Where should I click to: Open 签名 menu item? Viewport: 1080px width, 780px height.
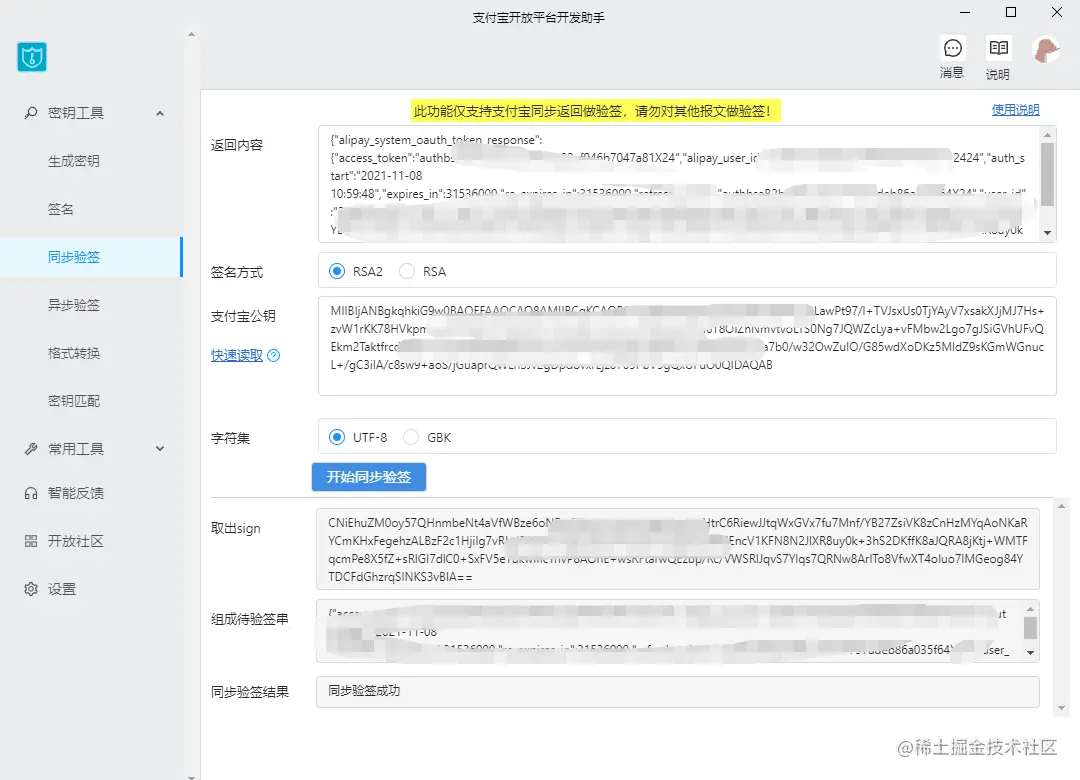coord(61,209)
